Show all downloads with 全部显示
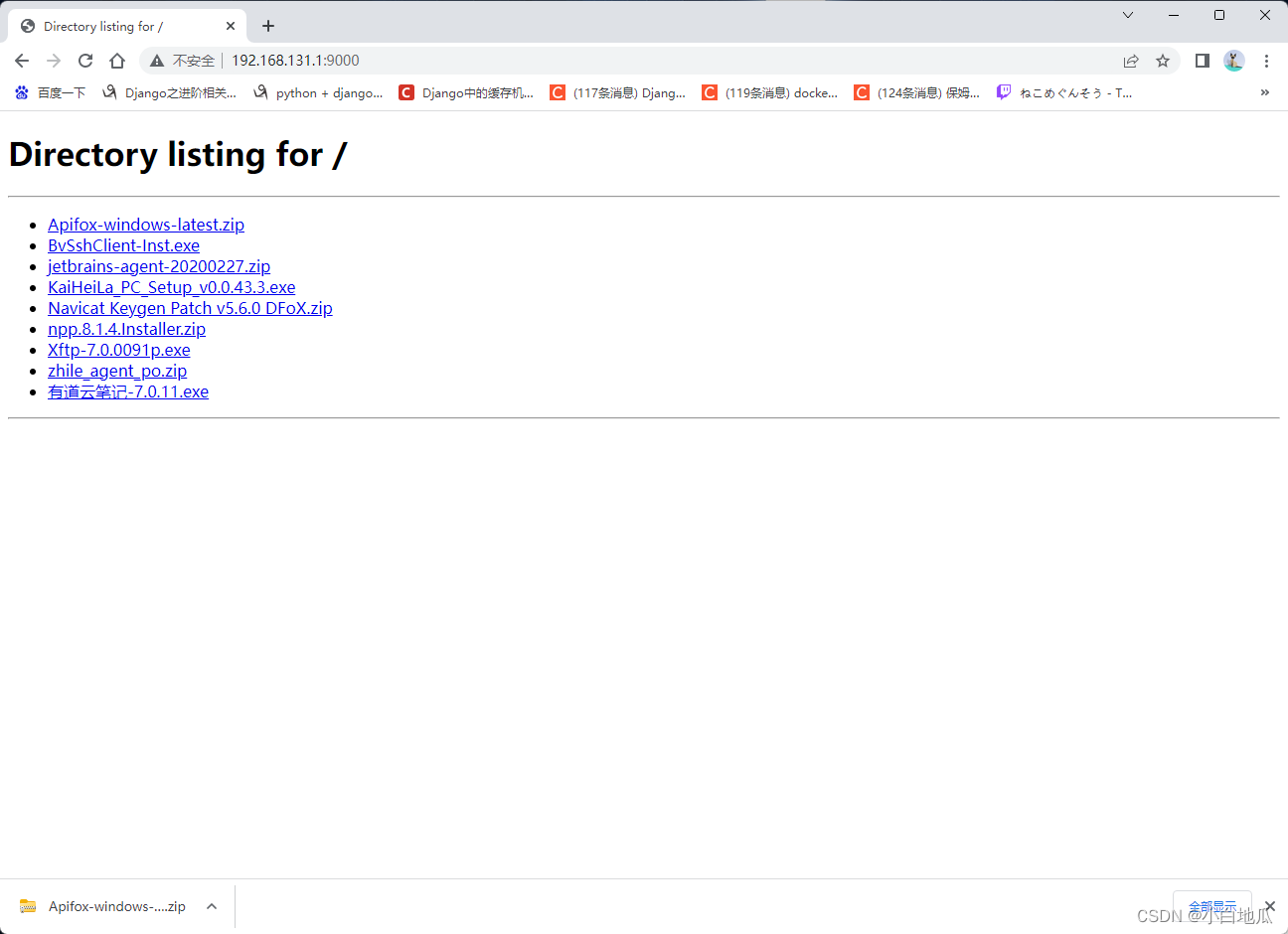 click(1212, 906)
